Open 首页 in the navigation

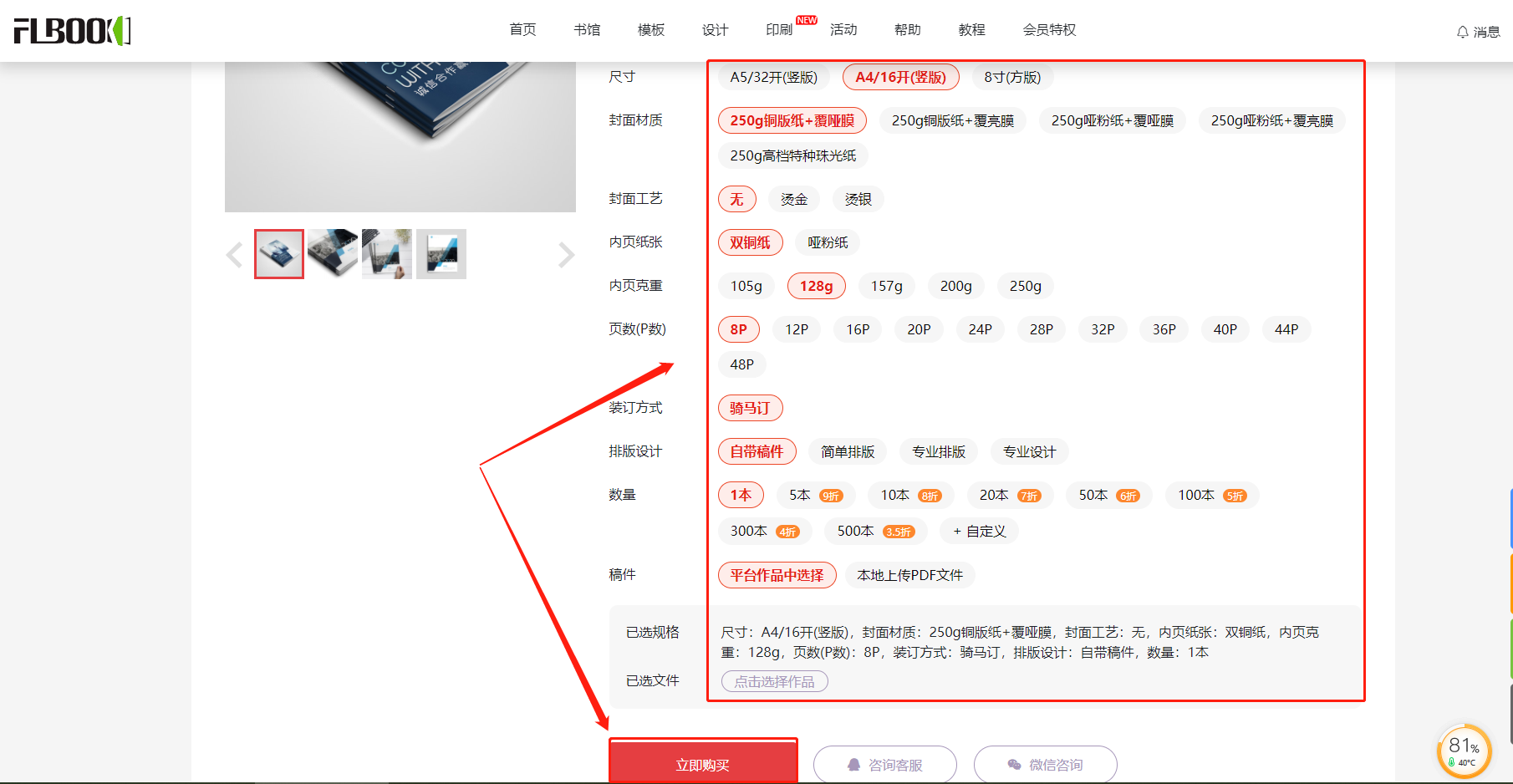(x=522, y=30)
